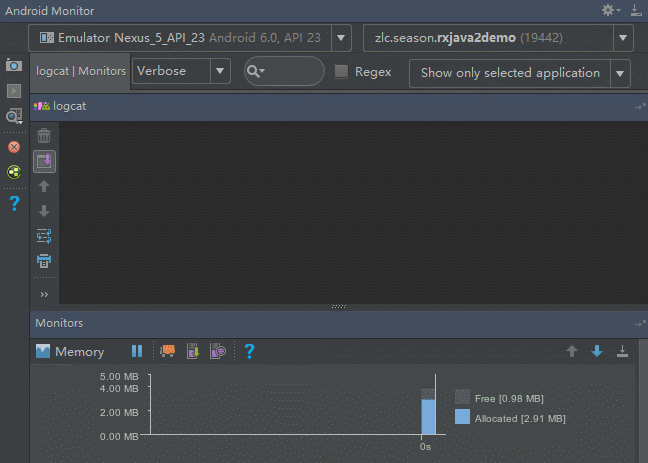
Task: Clear logcat with trash icon
Action: point(44,136)
